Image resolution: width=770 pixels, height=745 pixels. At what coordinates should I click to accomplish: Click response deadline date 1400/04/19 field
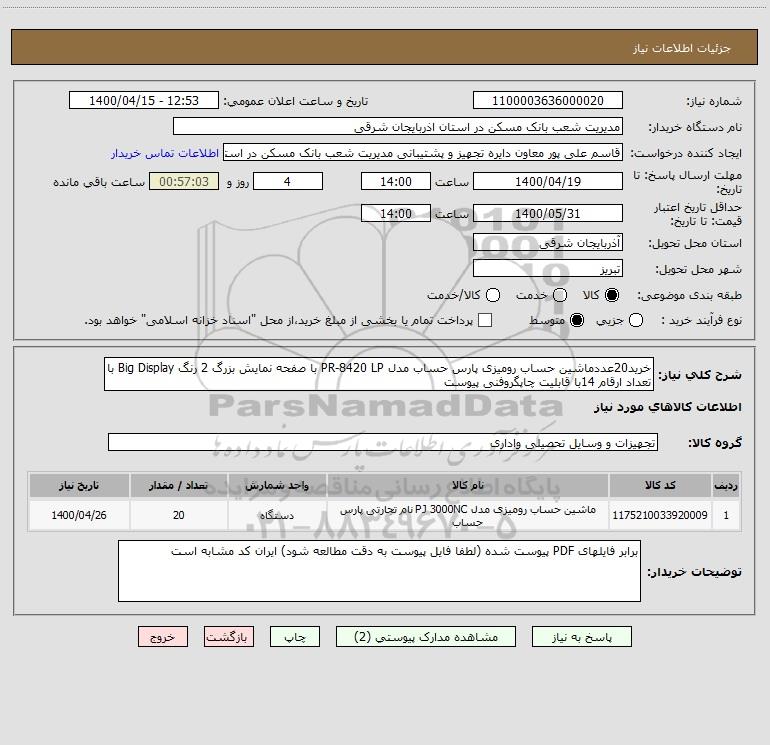click(x=548, y=181)
